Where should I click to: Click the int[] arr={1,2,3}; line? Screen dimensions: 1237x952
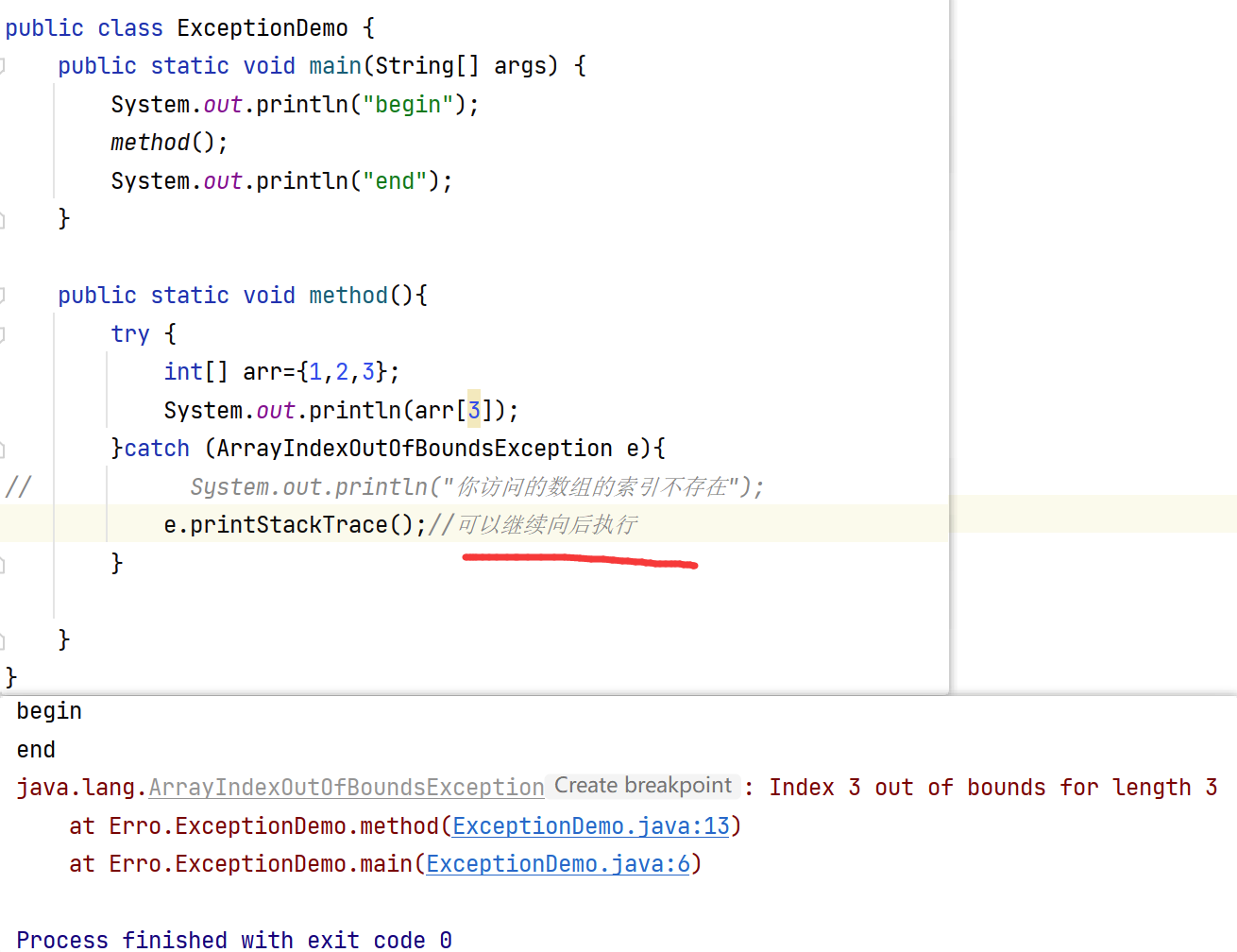pos(281,372)
